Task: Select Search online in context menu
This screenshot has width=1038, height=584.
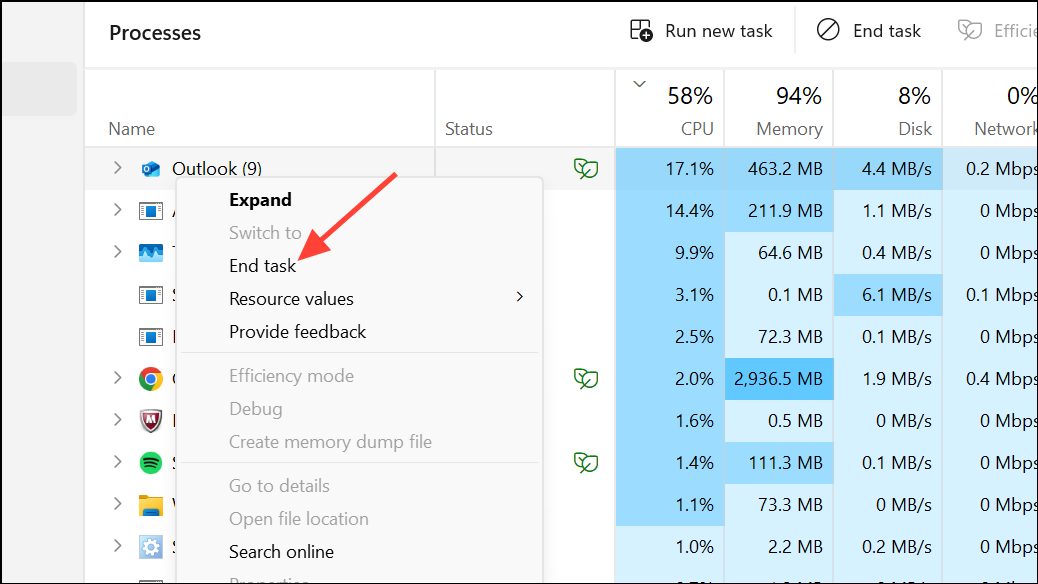Action: [x=281, y=551]
